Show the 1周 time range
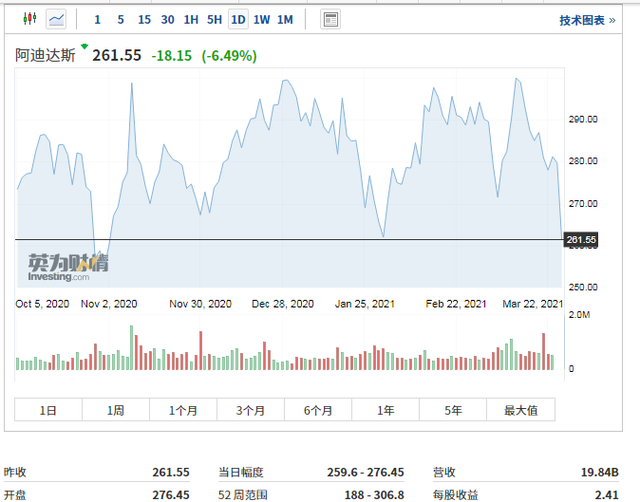Viewport: 640px width, 502px height. [116, 410]
